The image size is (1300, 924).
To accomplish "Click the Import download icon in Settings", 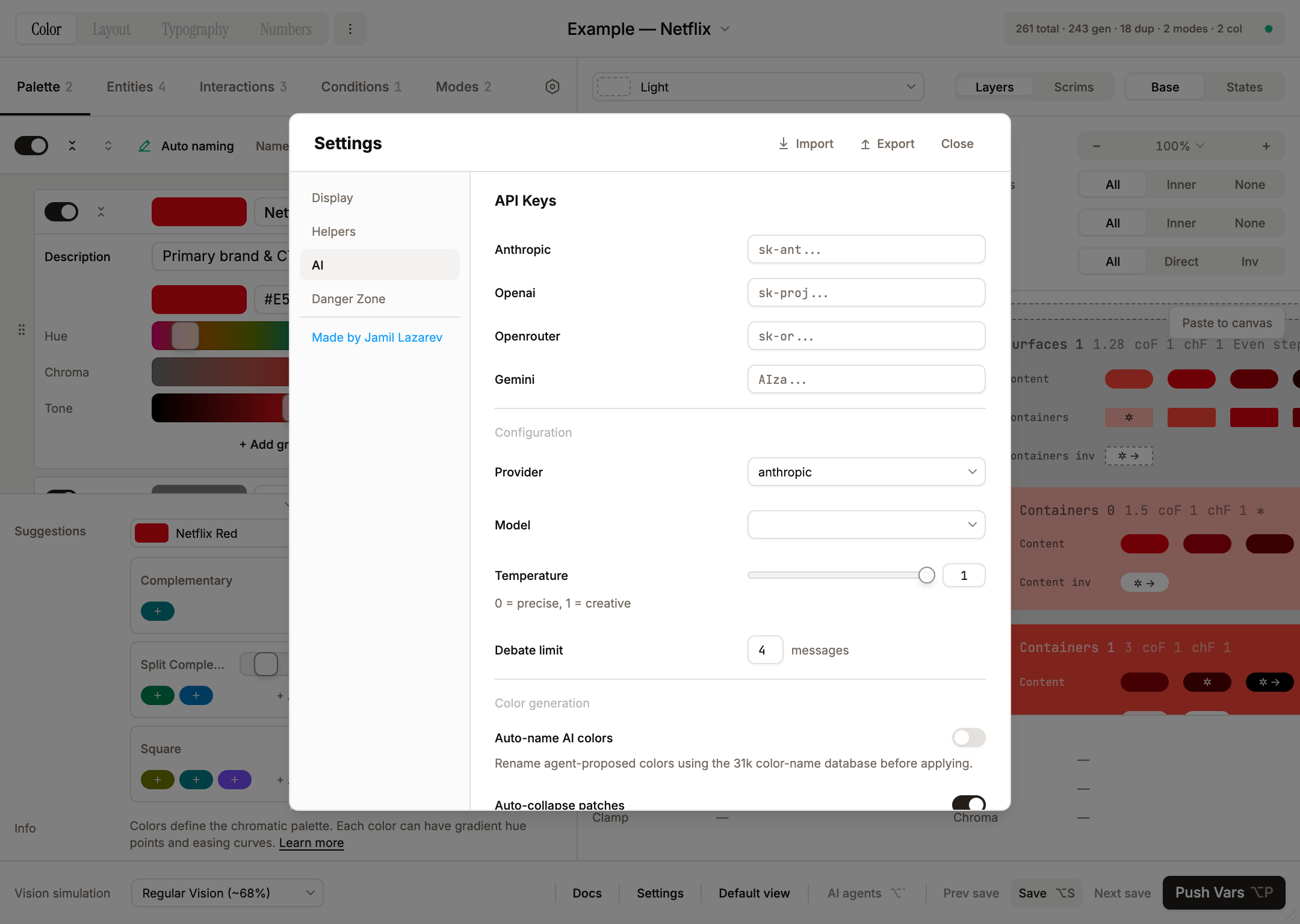I will point(783,144).
